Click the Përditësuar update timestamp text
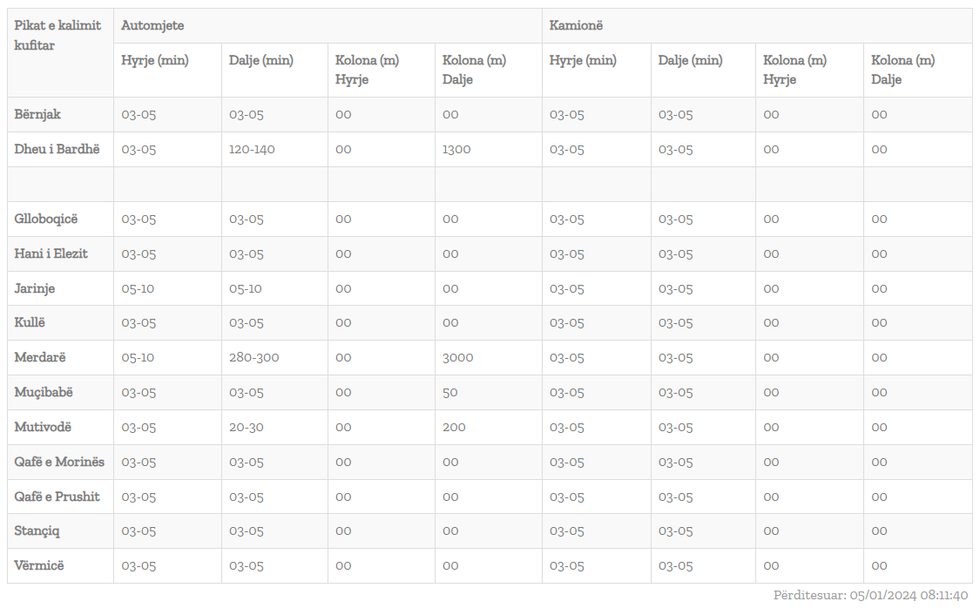Viewport: 980px width, 608px height. [870, 595]
